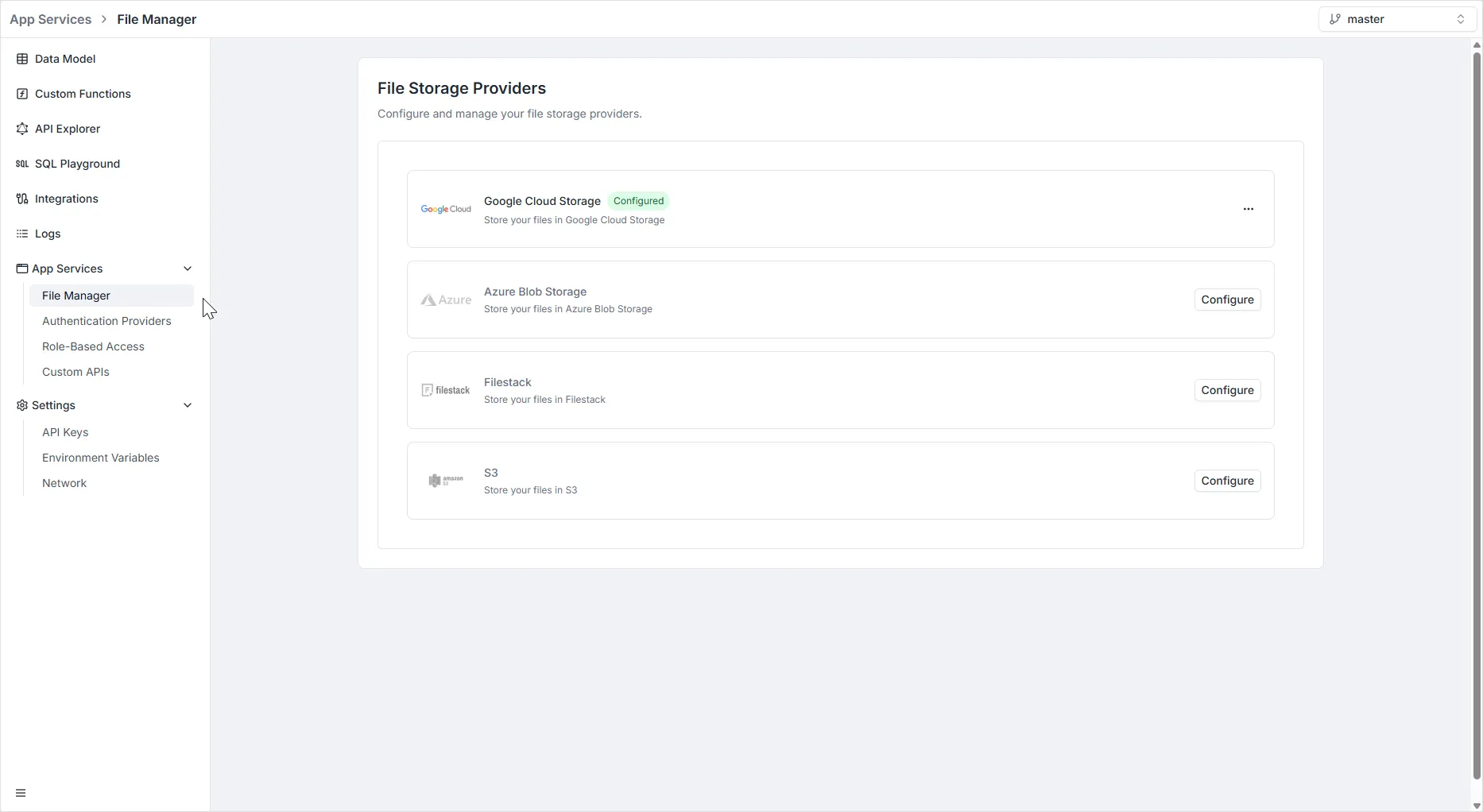Click App Services breadcrumb link
This screenshot has height=812, width=1483.
[x=51, y=19]
